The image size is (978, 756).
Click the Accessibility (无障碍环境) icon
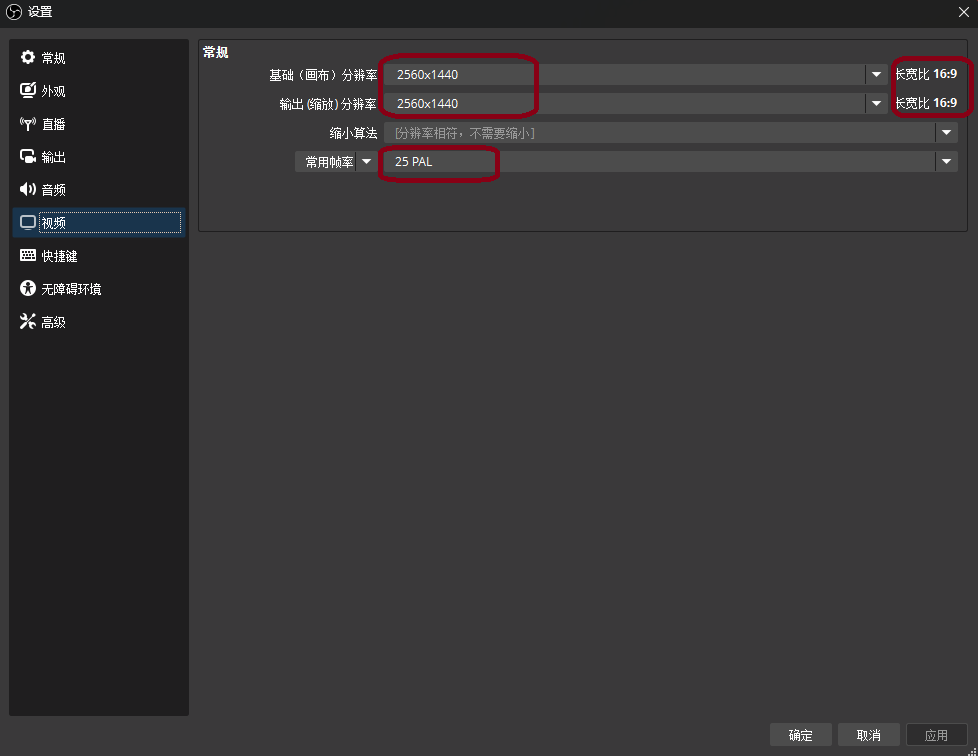tap(27, 288)
